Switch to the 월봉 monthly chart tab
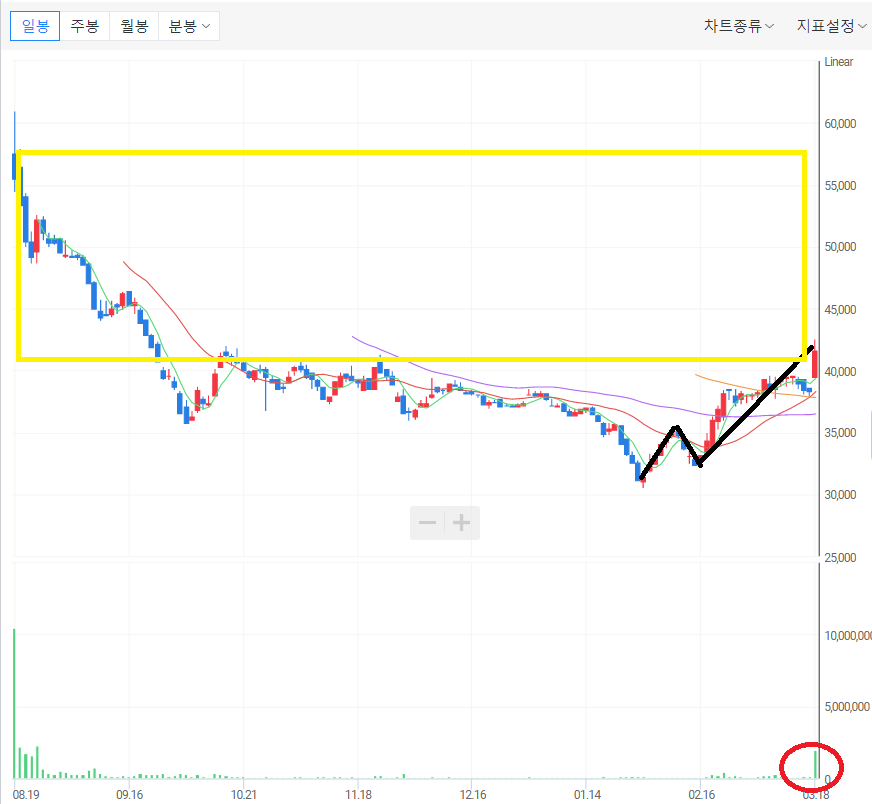The width and height of the screenshot is (872, 804). pyautogui.click(x=134, y=26)
